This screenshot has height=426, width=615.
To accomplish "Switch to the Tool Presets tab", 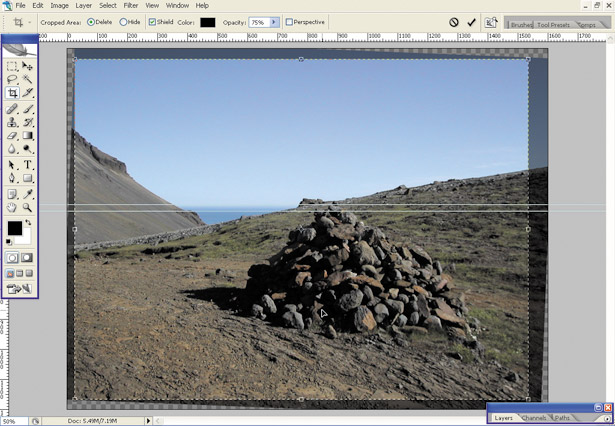I will coord(553,25).
